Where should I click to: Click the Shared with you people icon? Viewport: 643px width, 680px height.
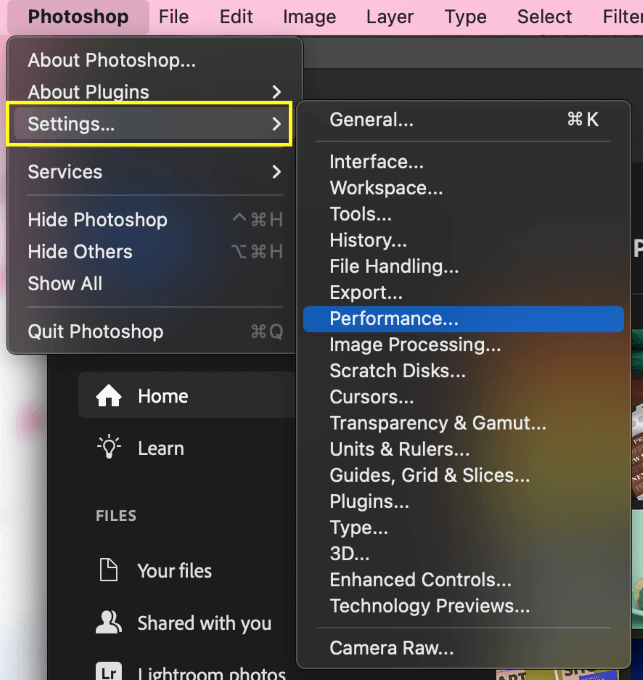click(x=108, y=622)
